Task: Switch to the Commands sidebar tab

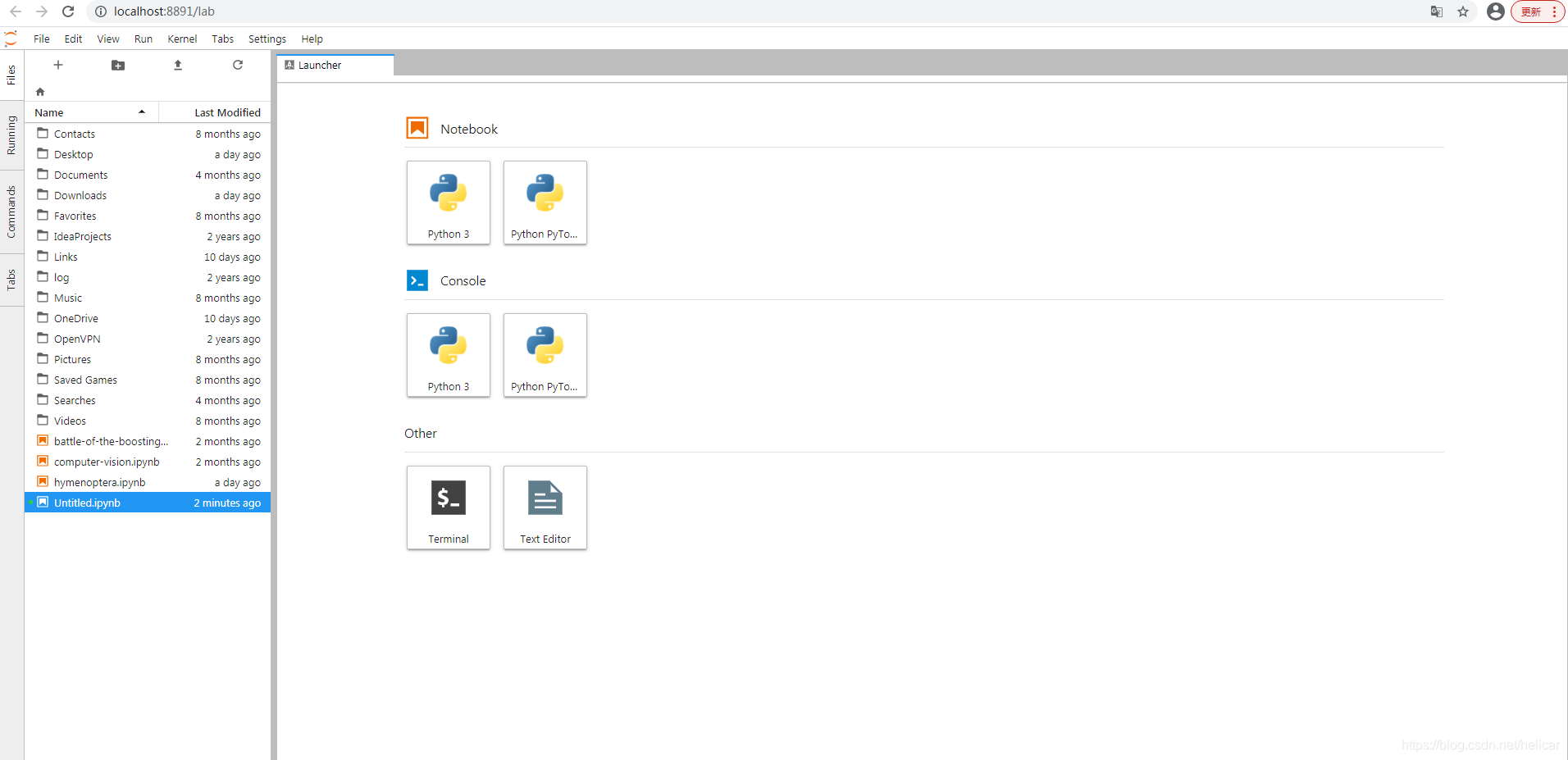Action: click(11, 212)
